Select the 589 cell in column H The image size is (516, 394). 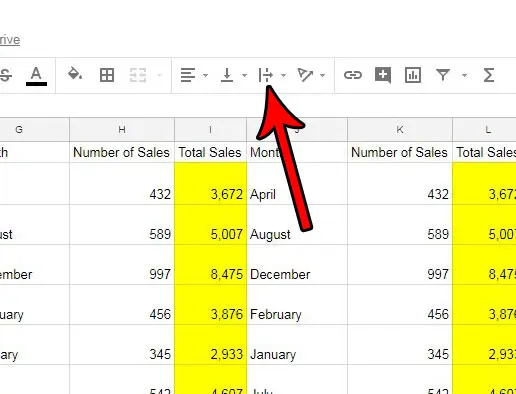pyautogui.click(x=122, y=225)
